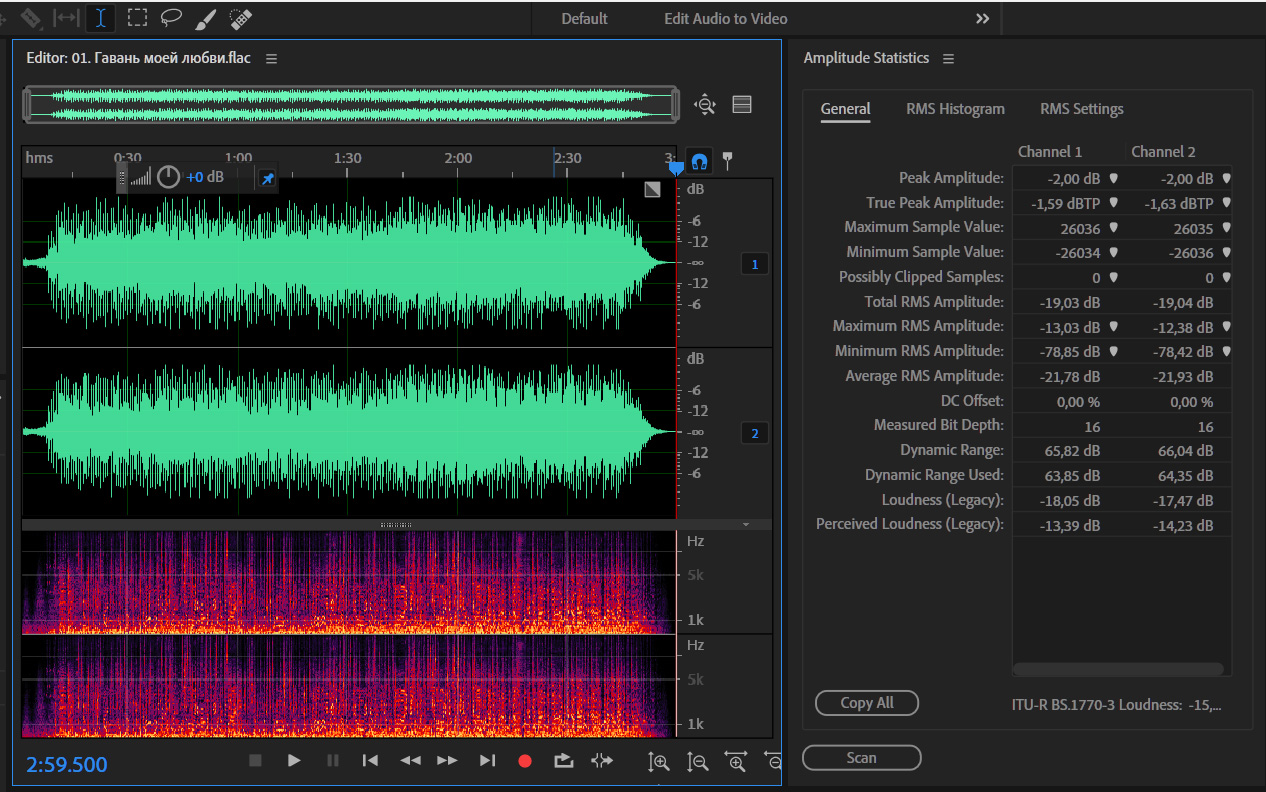Click the blue playhead marker on ruler

point(676,167)
